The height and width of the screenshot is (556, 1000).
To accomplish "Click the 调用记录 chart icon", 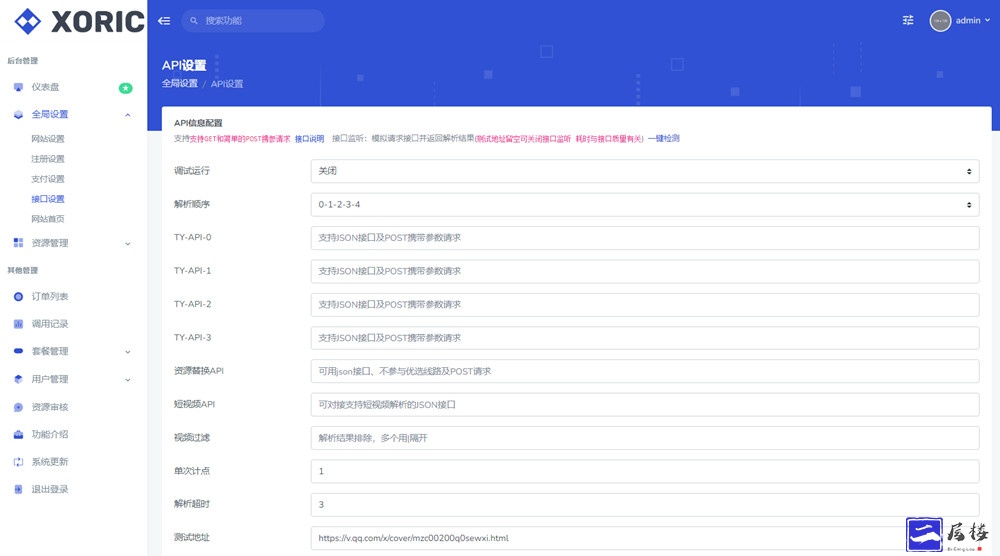I will 18,324.
